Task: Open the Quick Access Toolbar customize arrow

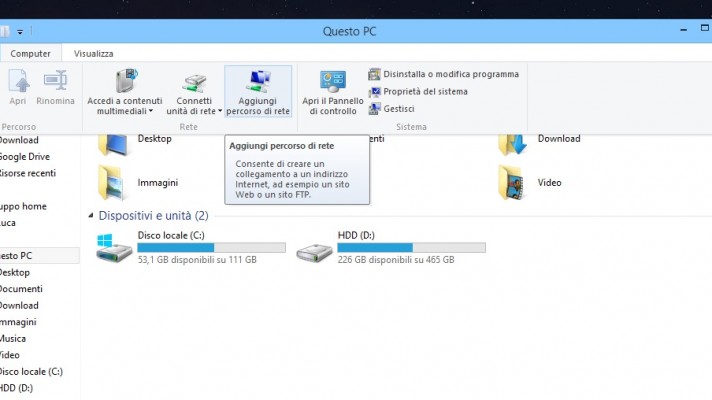Action: [x=20, y=32]
